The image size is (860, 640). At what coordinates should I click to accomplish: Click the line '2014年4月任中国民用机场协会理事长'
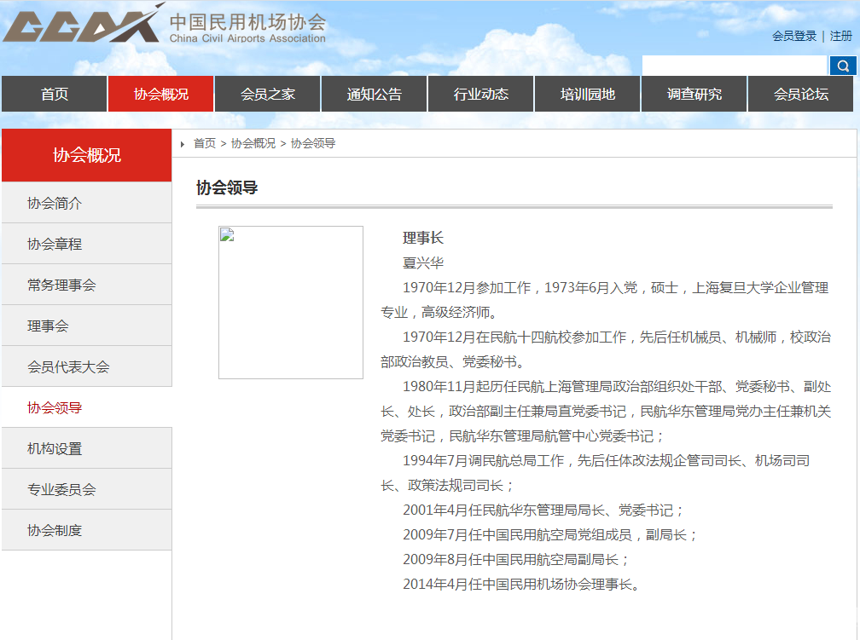coord(521,584)
